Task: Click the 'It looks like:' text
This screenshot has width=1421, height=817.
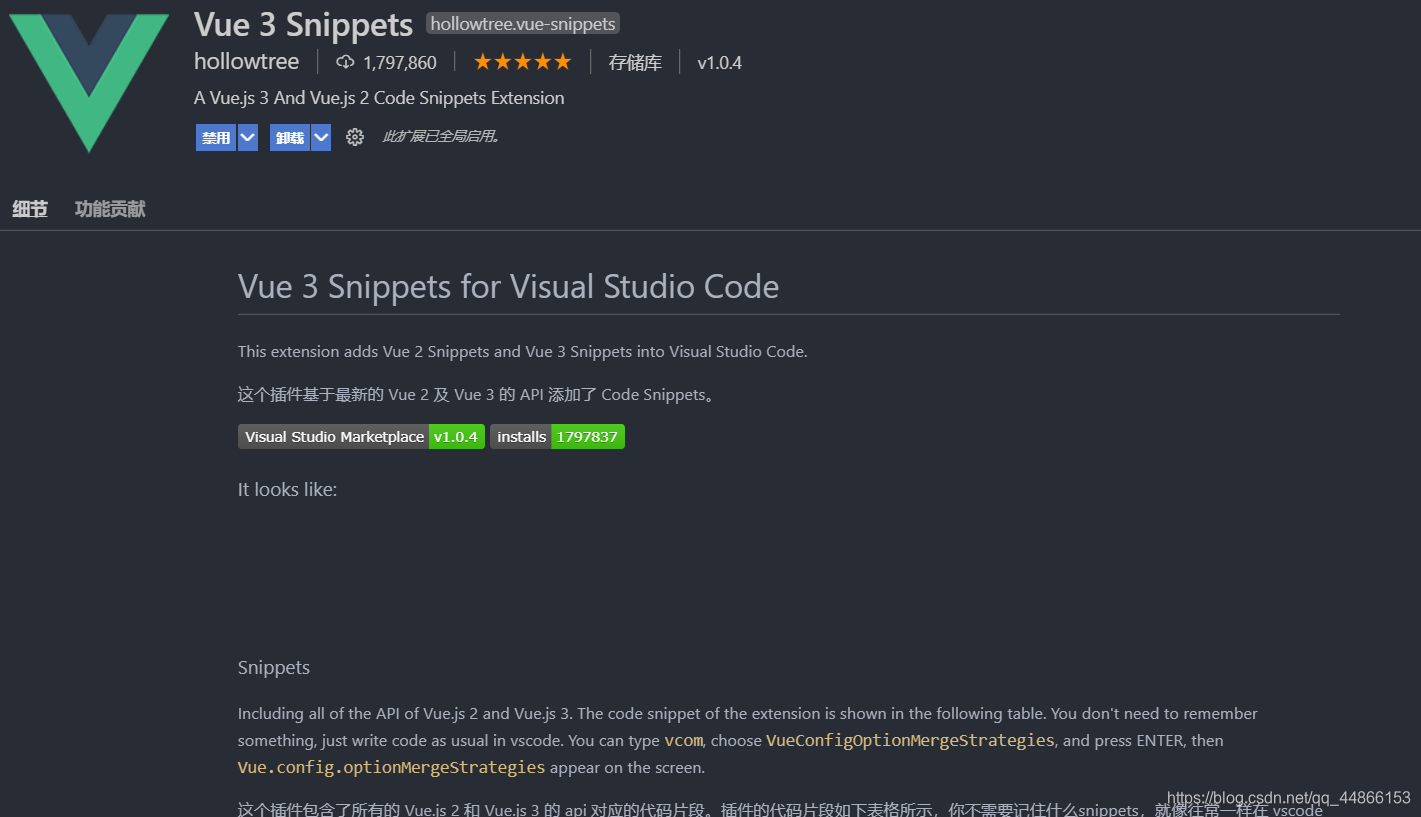Action: pos(287,490)
